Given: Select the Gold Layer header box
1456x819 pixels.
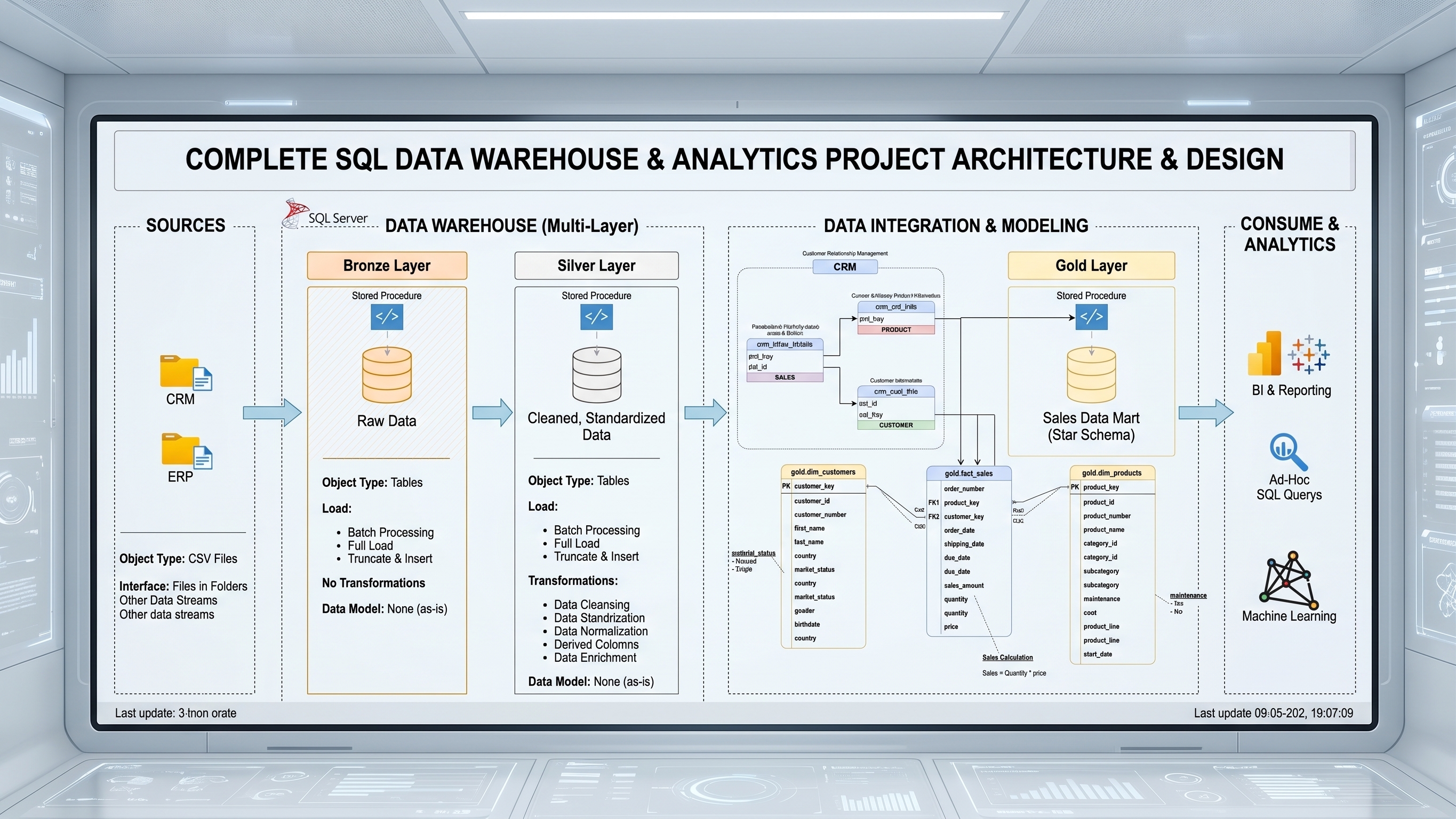Looking at the screenshot, I should [1091, 266].
